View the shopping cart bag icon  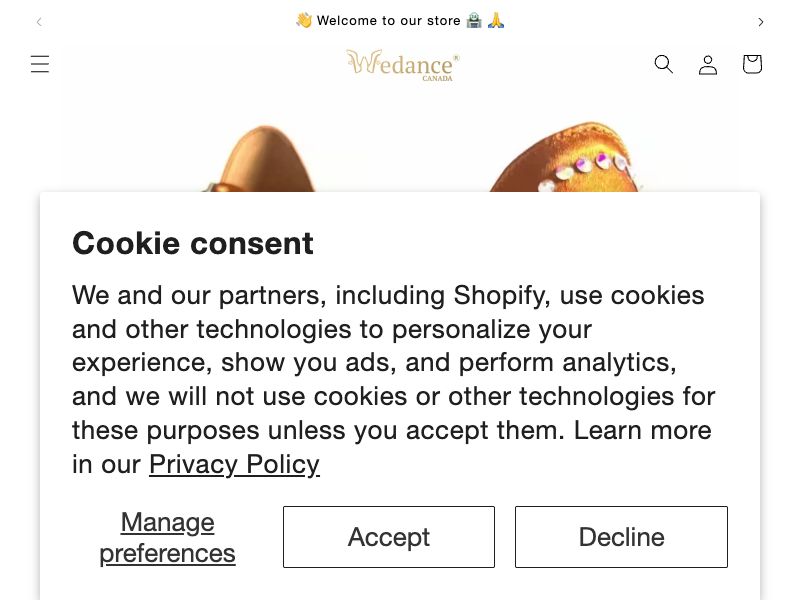click(752, 64)
